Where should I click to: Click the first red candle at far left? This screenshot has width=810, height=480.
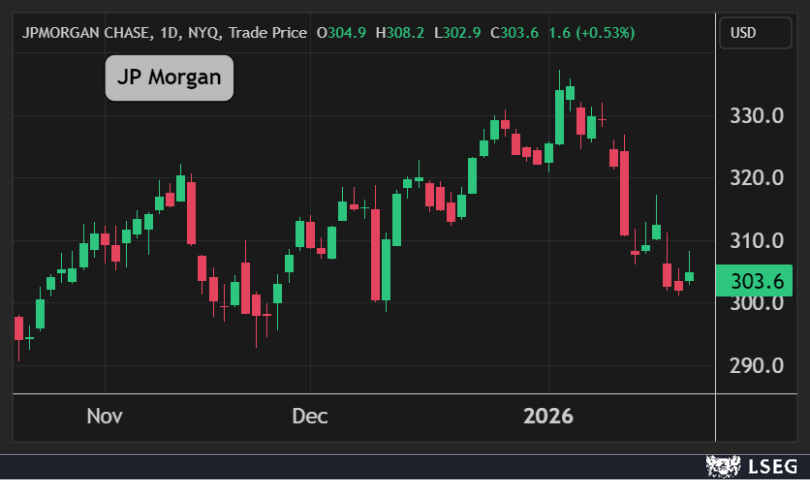(18, 328)
